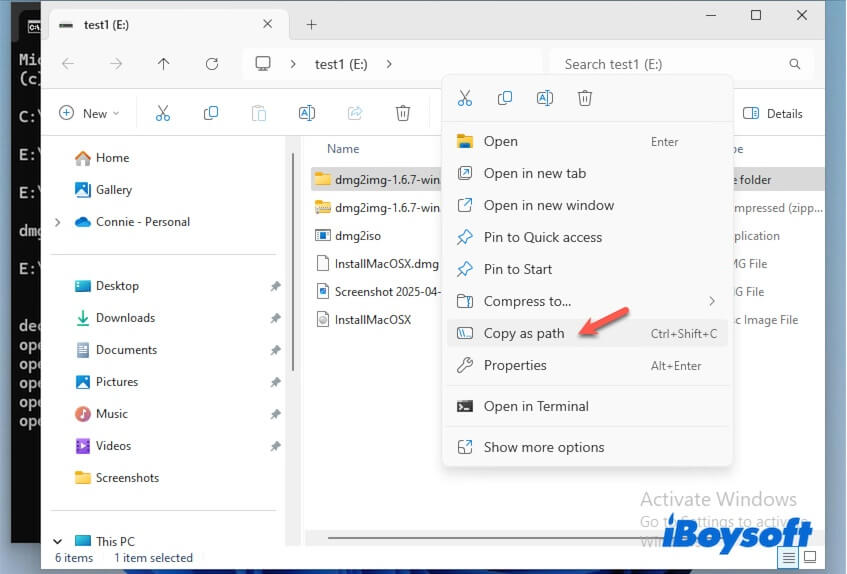Select Copy as path menu entry
This screenshot has width=847, height=574.
(x=524, y=333)
